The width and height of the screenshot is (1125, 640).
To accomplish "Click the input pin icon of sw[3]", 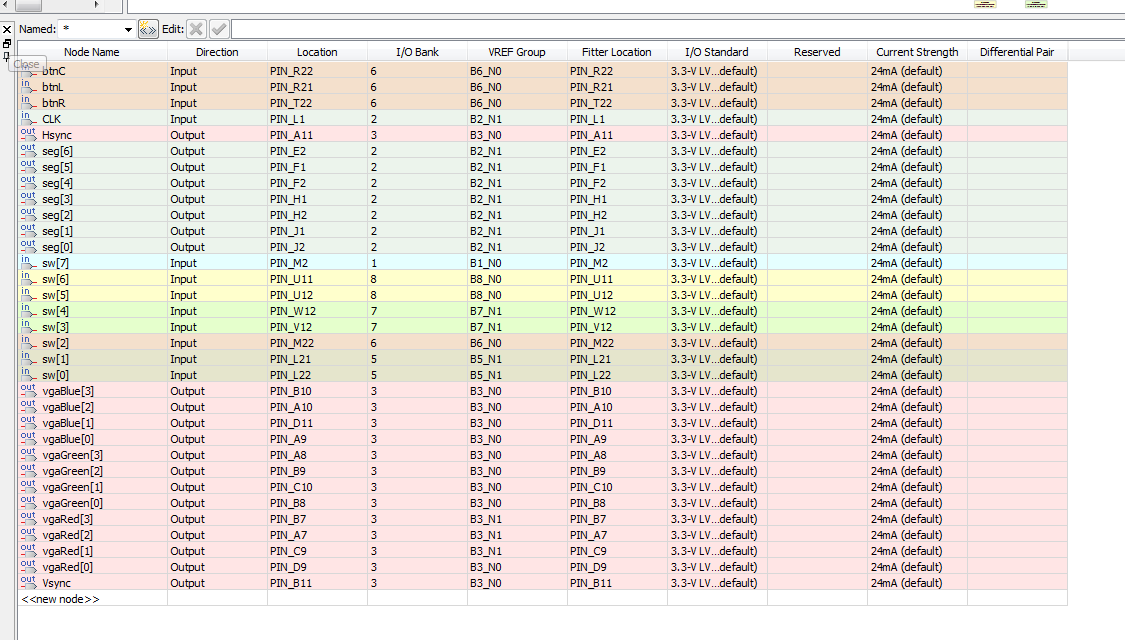I will click(x=28, y=326).
